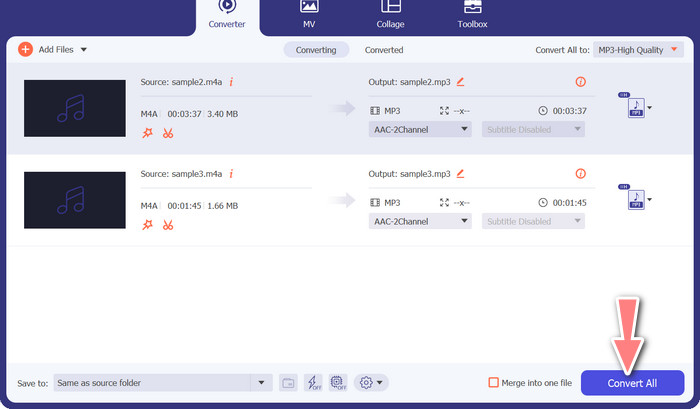The width and height of the screenshot is (700, 409).
Task: Open Convert All to MP3-High Quality dropdown
Action: pos(638,50)
